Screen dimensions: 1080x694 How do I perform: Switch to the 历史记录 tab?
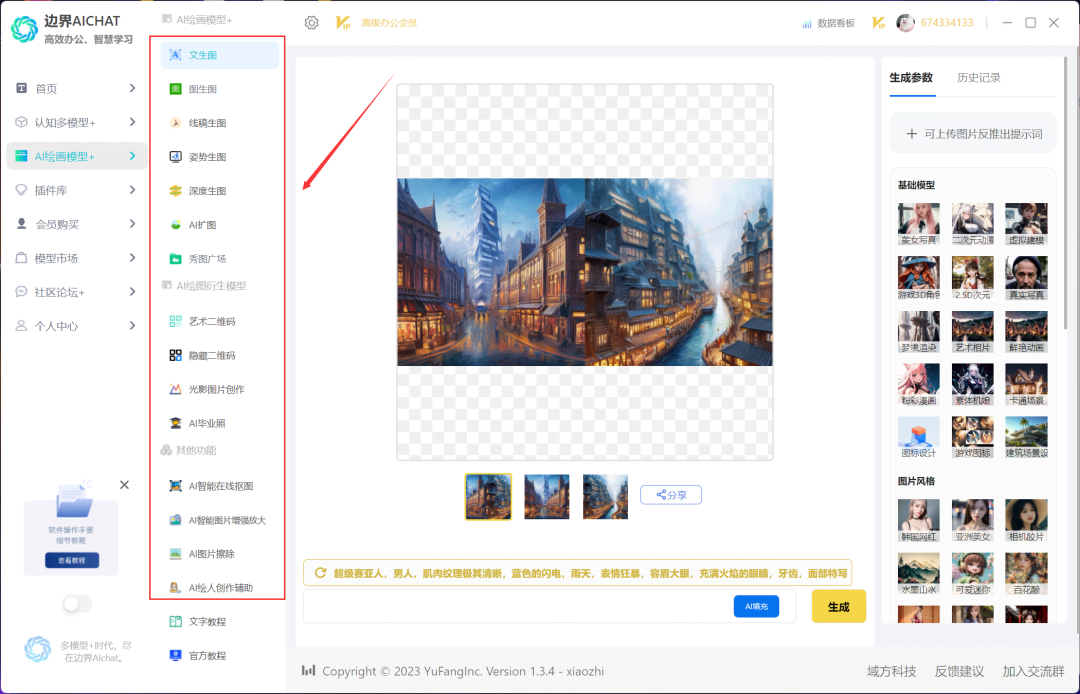point(979,78)
